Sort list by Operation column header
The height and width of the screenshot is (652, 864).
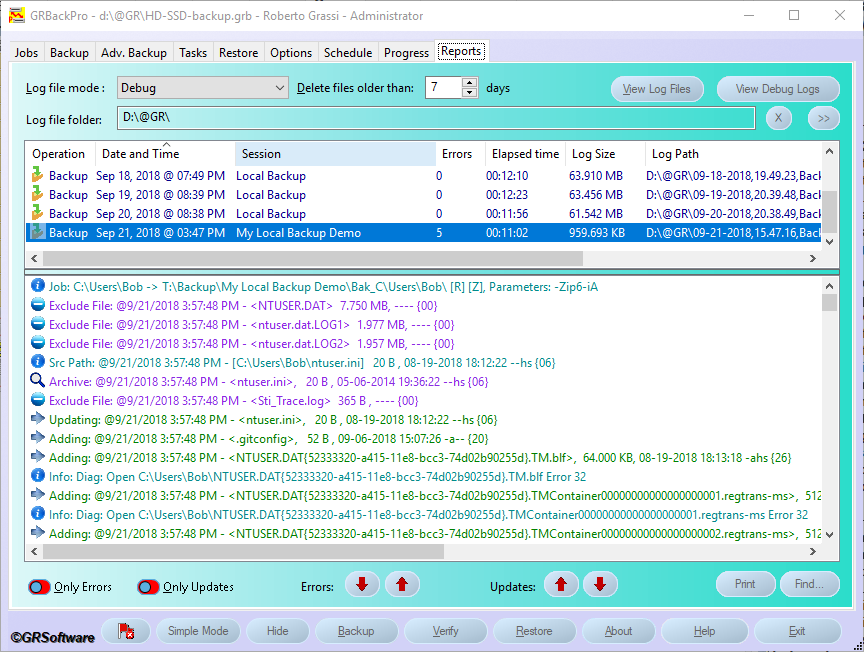[60, 154]
